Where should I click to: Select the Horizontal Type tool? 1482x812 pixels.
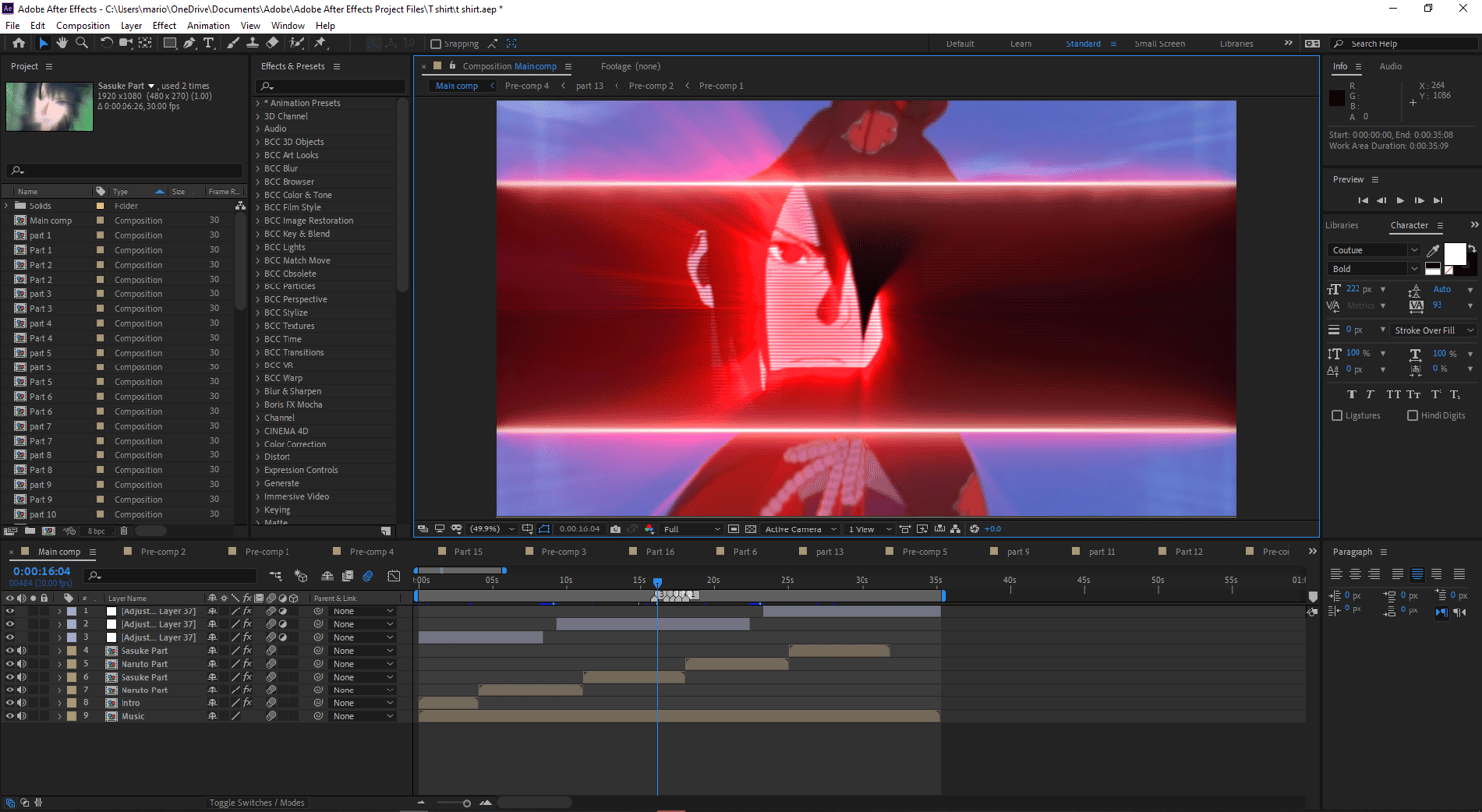pos(208,43)
